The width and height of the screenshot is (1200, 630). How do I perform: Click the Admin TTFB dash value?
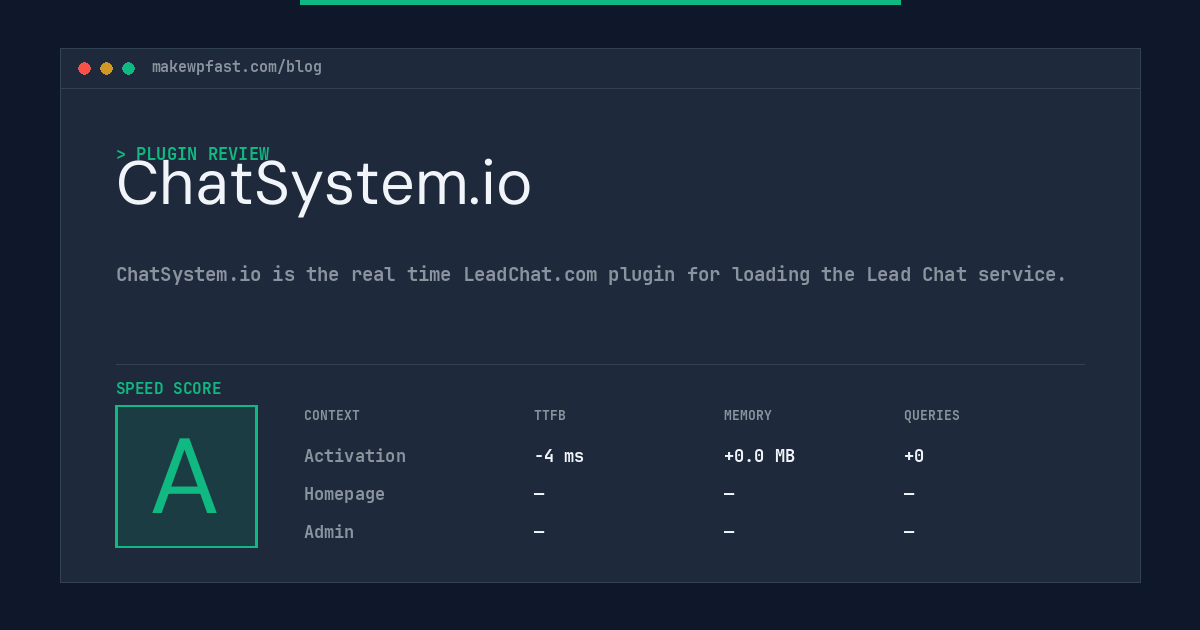539,532
